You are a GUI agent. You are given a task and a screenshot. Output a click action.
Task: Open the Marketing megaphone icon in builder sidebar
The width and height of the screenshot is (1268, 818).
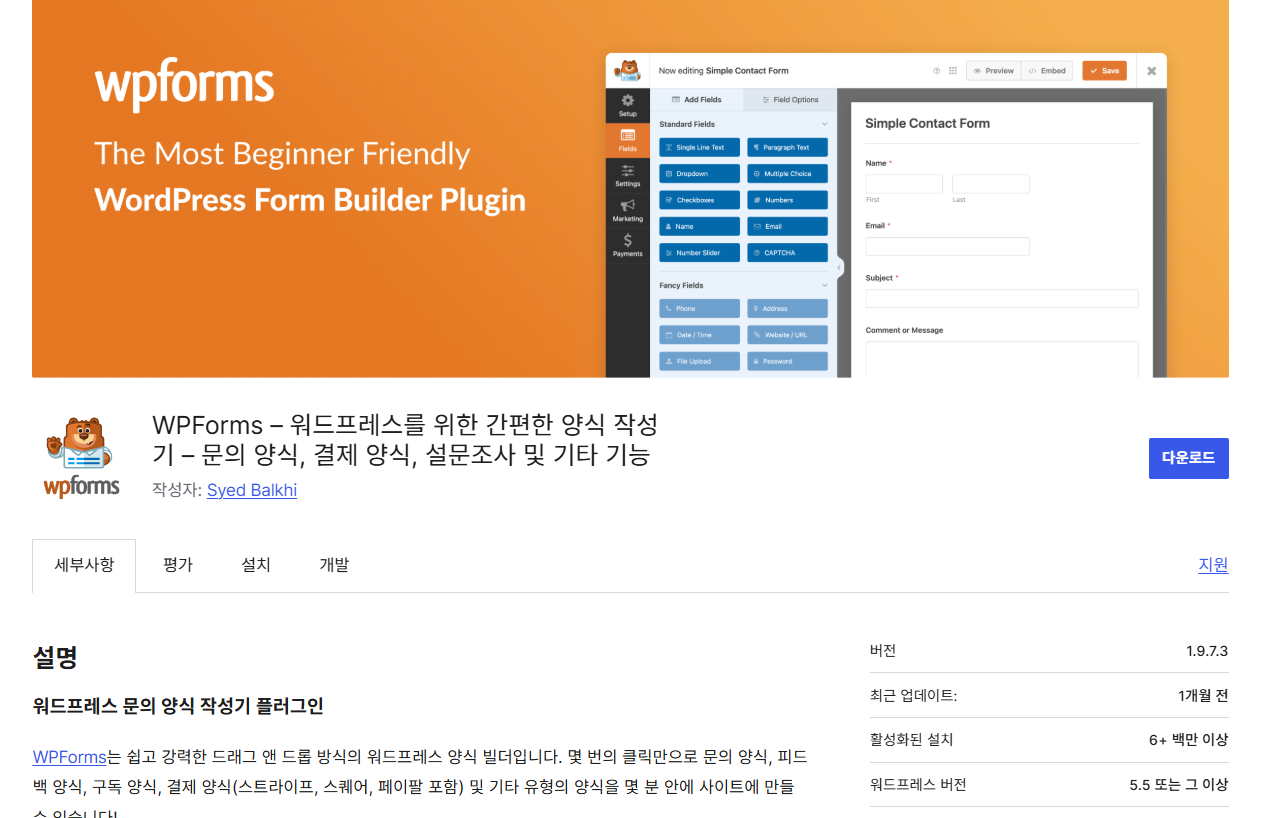pos(627,205)
